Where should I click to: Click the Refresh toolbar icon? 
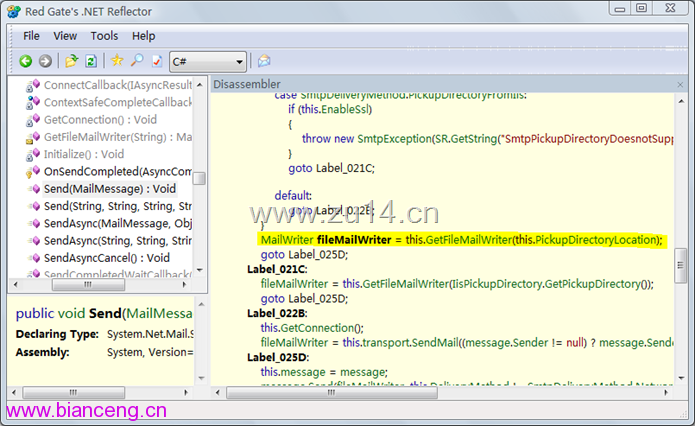(91, 61)
